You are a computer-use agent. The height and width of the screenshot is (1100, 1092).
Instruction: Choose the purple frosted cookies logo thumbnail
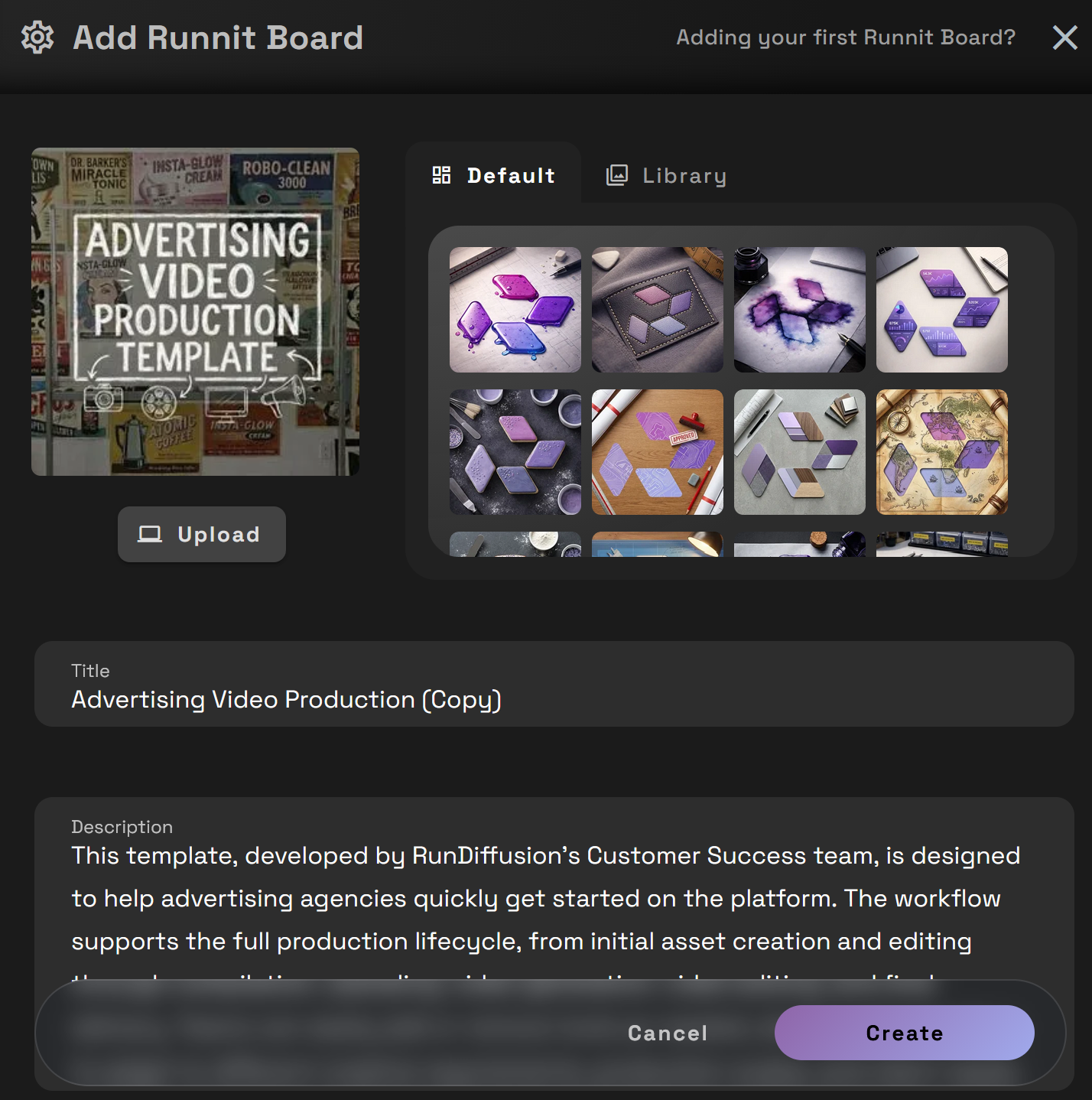pos(515,452)
